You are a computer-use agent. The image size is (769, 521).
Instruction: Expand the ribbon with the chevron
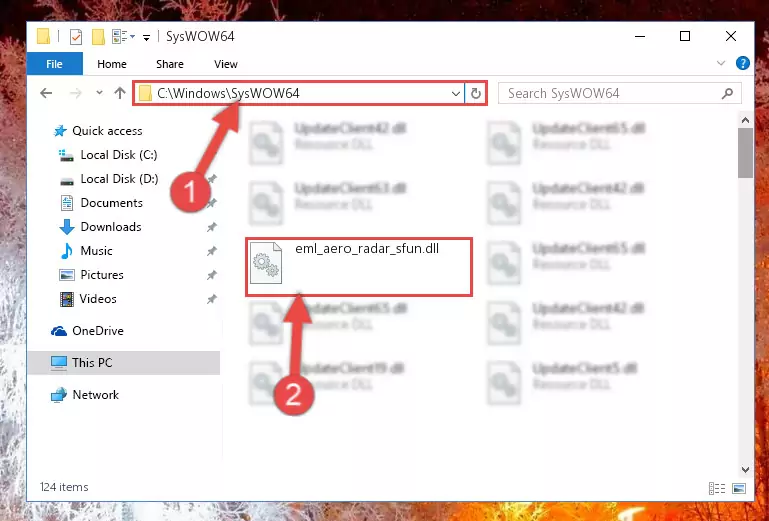[721, 63]
